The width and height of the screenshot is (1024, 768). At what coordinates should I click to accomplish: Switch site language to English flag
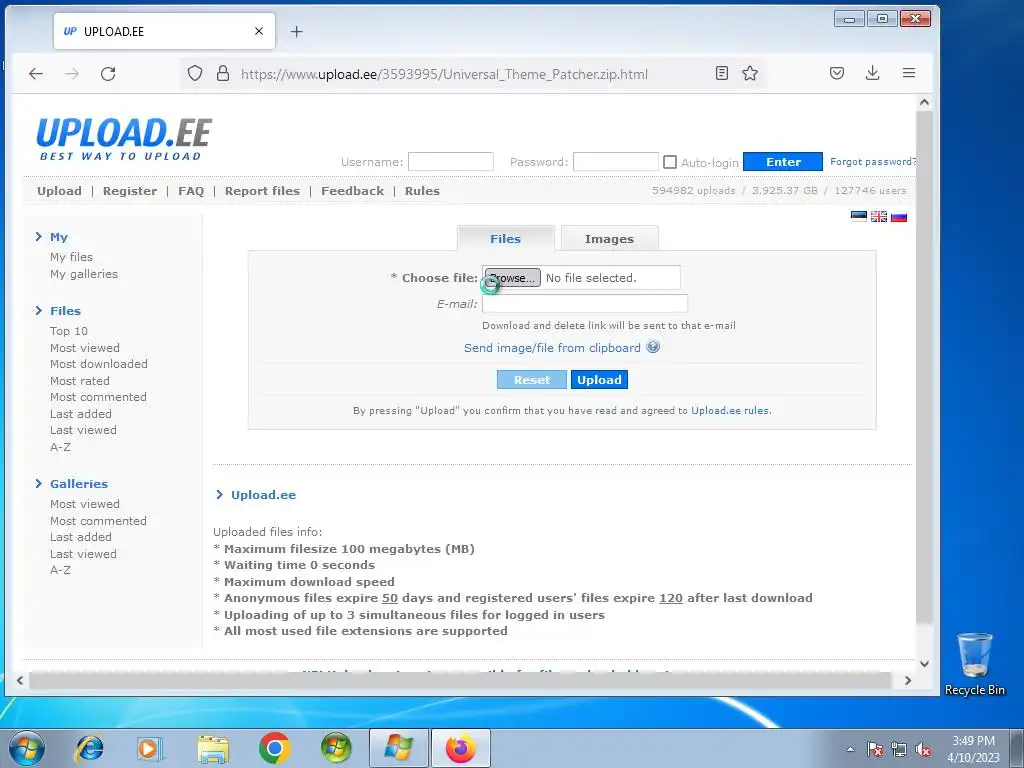879,216
